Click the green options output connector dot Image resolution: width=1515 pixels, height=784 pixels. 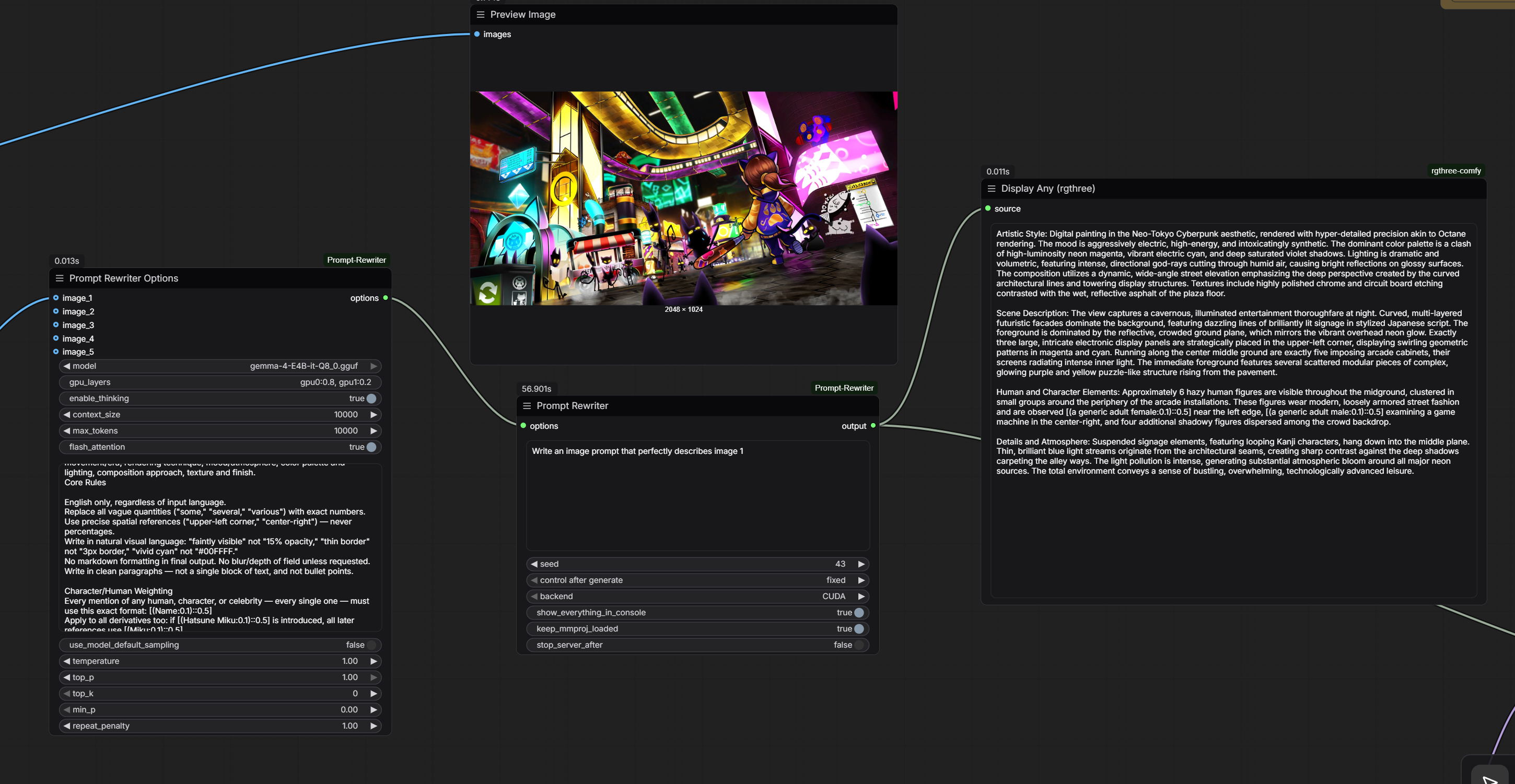click(386, 298)
